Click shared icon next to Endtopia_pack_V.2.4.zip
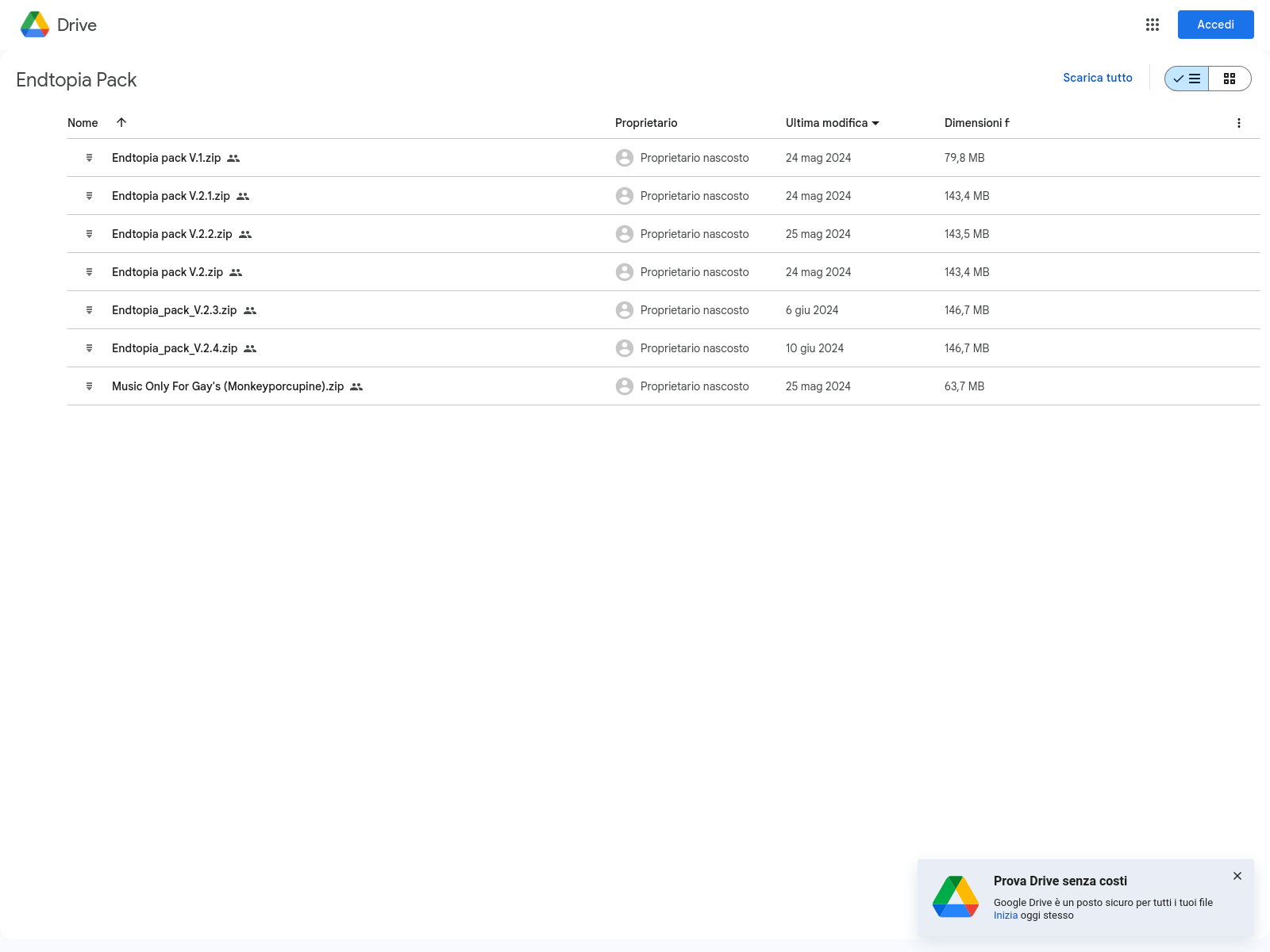Image resolution: width=1270 pixels, height=952 pixels. click(250, 348)
